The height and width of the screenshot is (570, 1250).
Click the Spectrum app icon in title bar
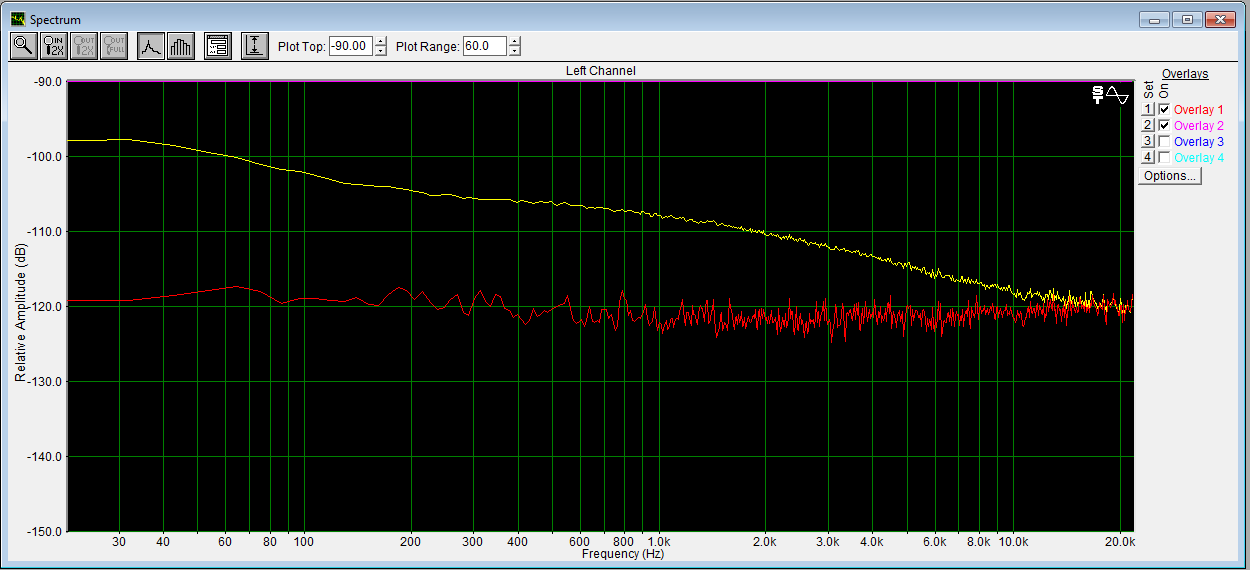coord(18,19)
